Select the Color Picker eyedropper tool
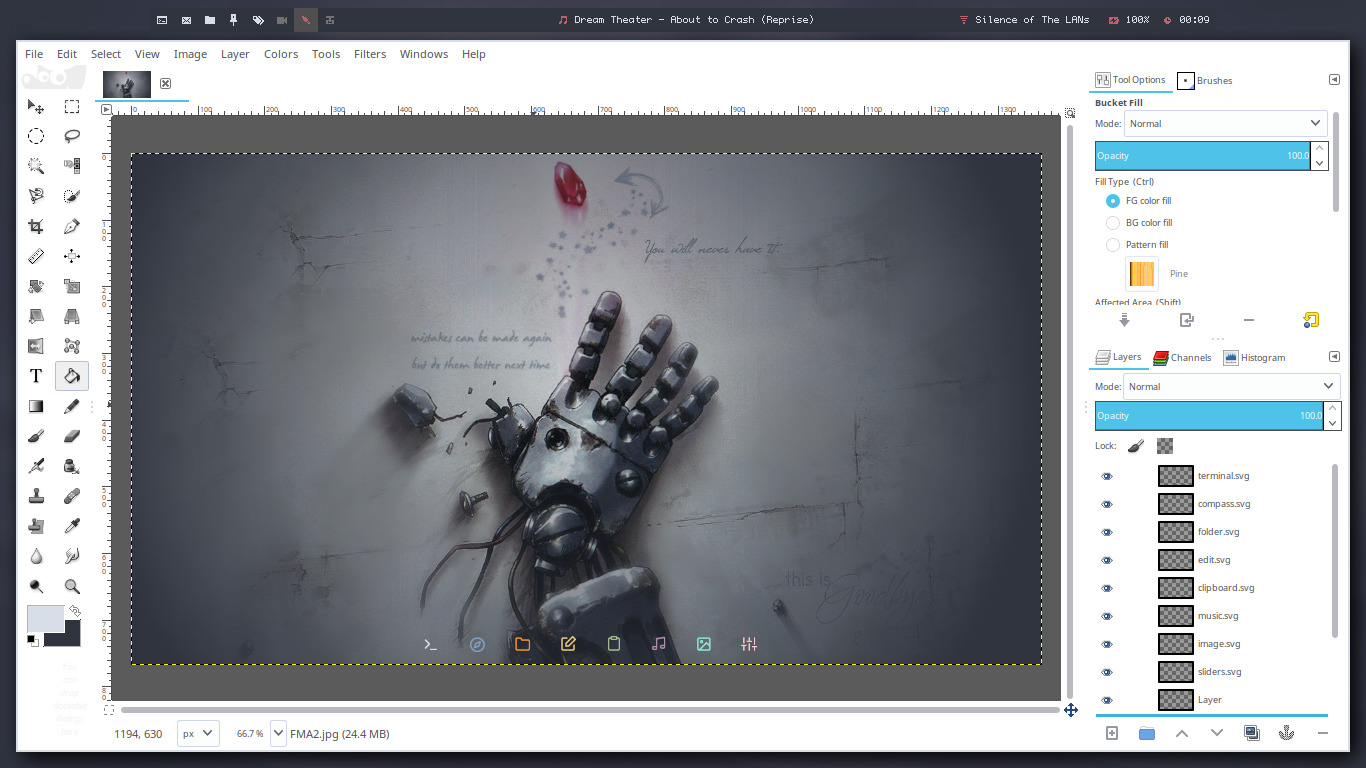 72,526
